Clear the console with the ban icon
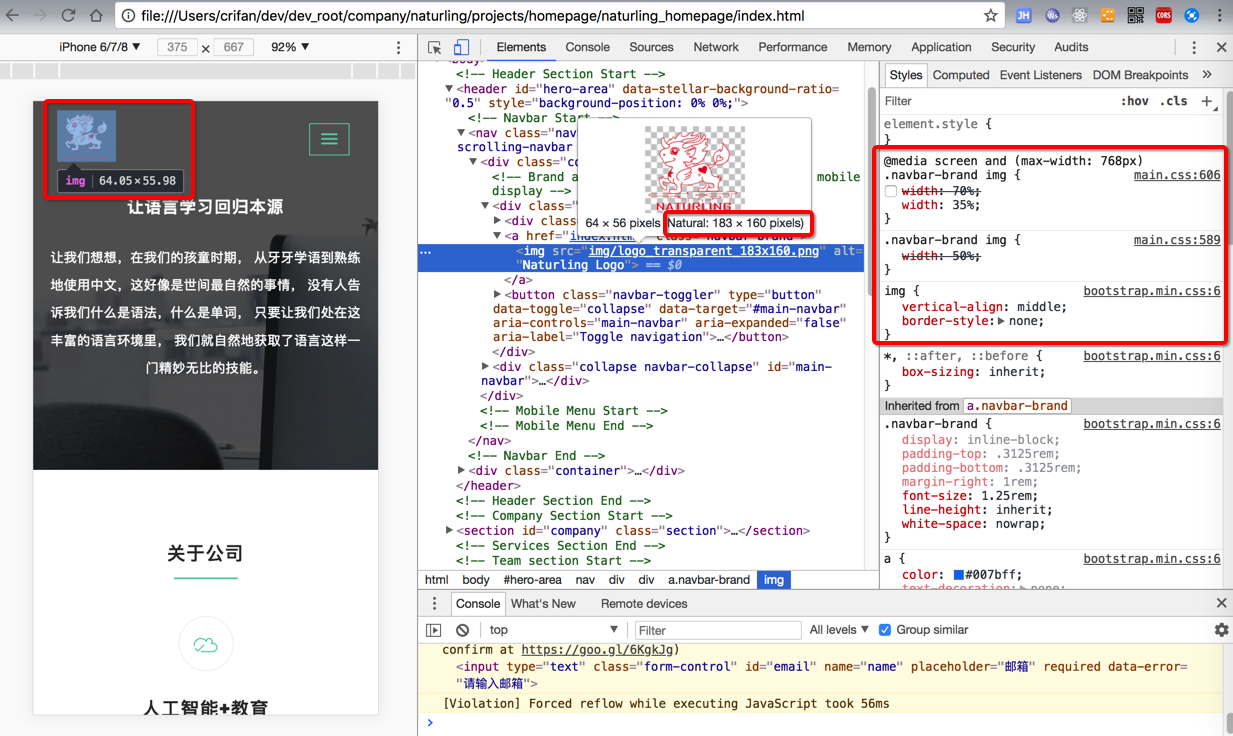Screen dimensions: 1233x736 (462, 630)
